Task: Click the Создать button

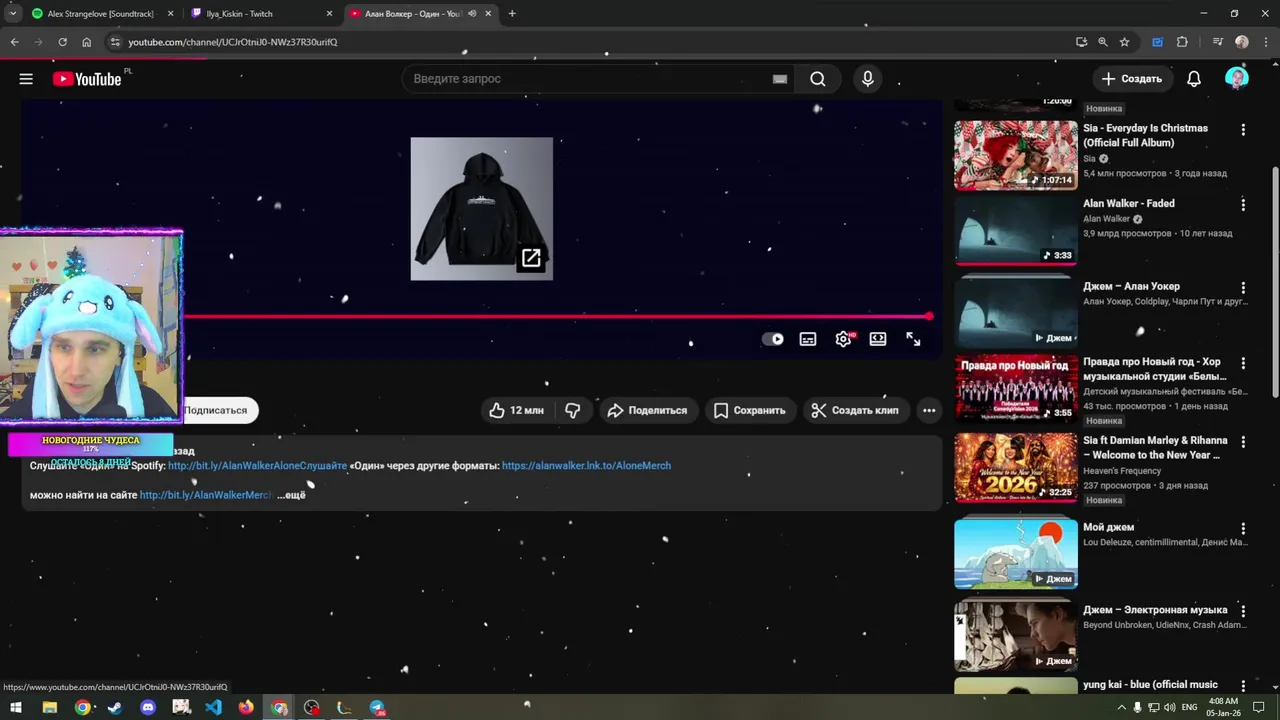Action: pyautogui.click(x=1132, y=79)
